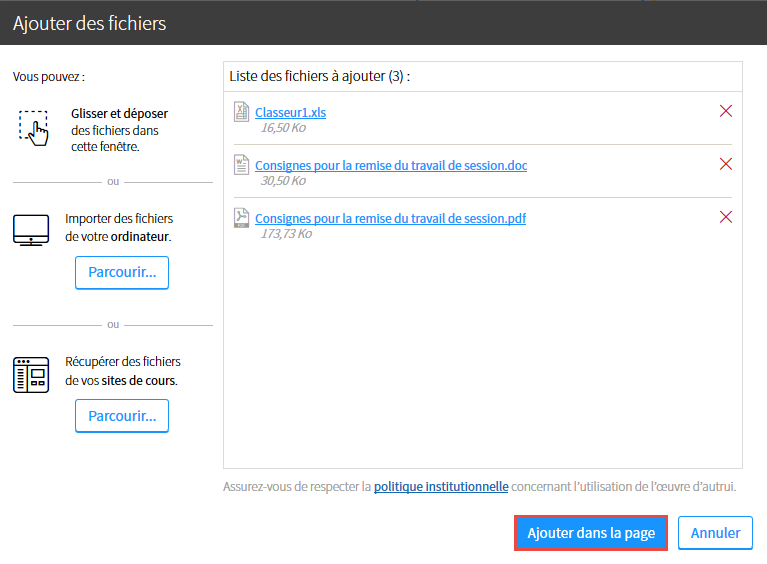Delete the .pdf file using its red X
The width and height of the screenshot is (767, 564).
click(x=725, y=217)
